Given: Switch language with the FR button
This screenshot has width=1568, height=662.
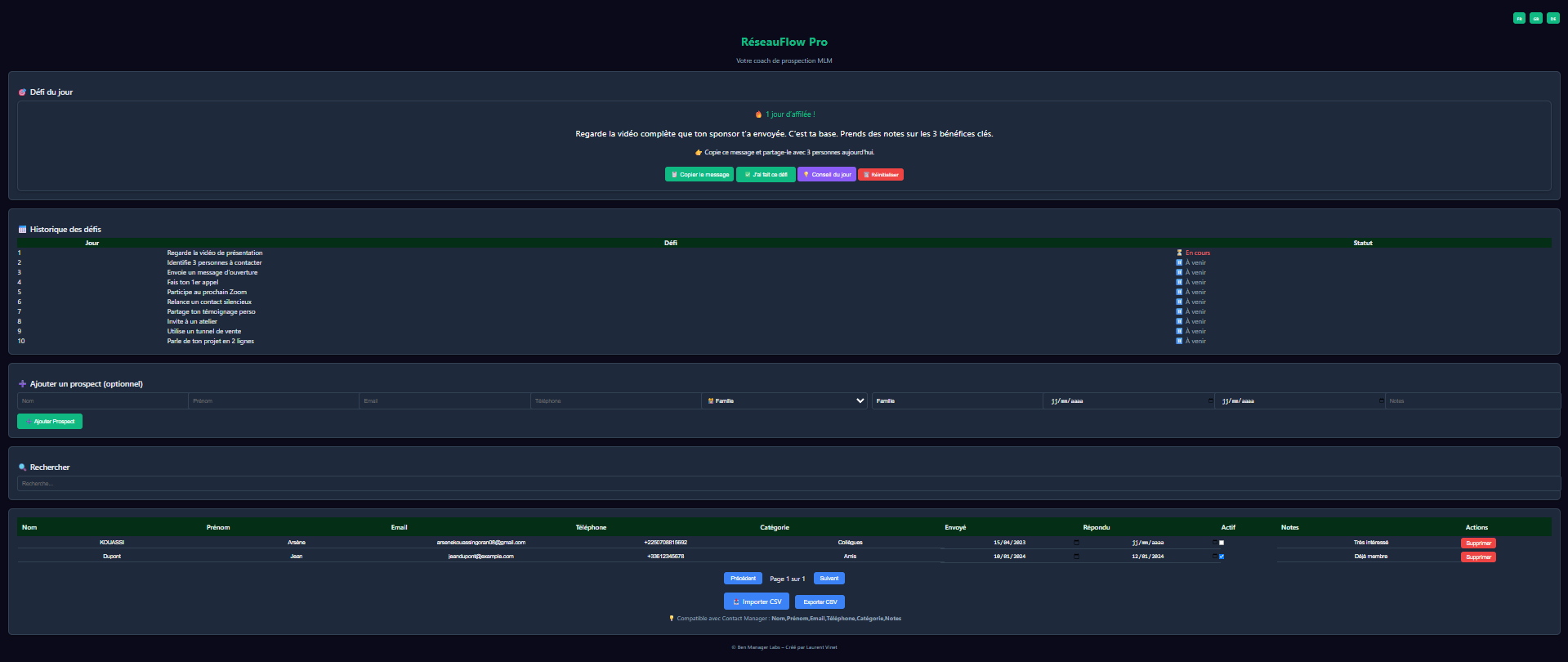Looking at the screenshot, I should [x=1519, y=18].
